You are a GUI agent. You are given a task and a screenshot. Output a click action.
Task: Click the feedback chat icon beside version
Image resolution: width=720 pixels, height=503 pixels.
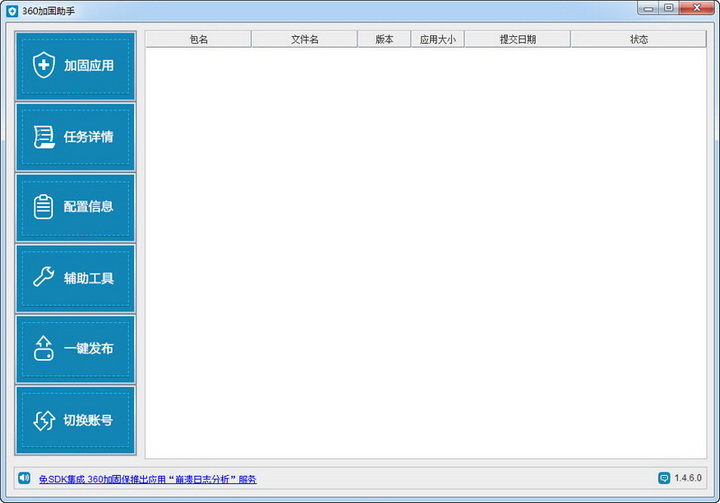[x=664, y=478]
